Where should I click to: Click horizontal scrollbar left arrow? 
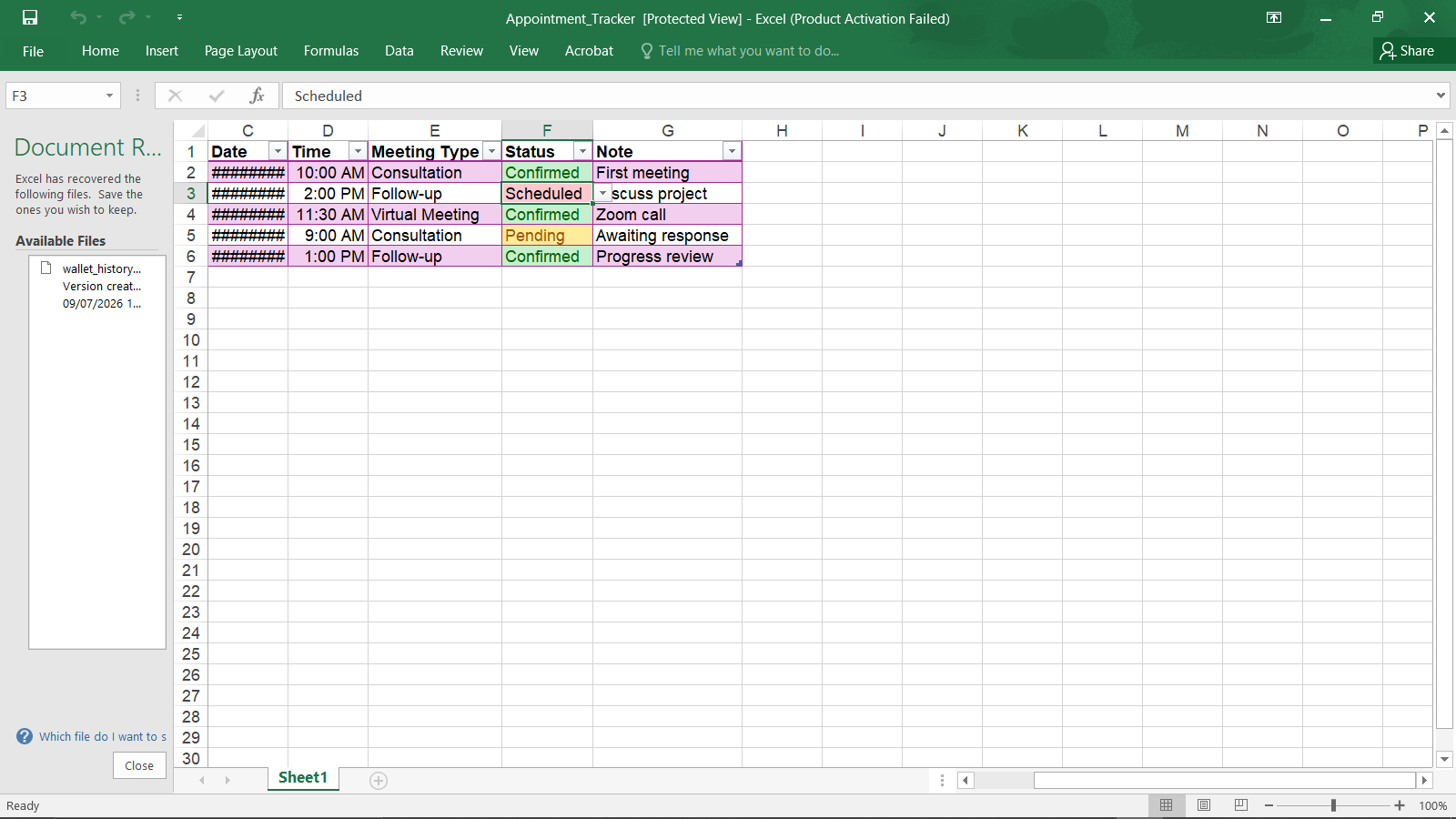click(966, 780)
